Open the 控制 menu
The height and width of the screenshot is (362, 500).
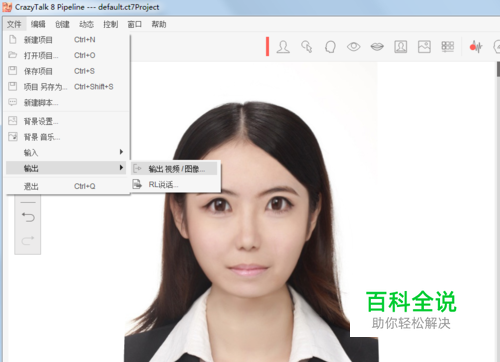111,24
